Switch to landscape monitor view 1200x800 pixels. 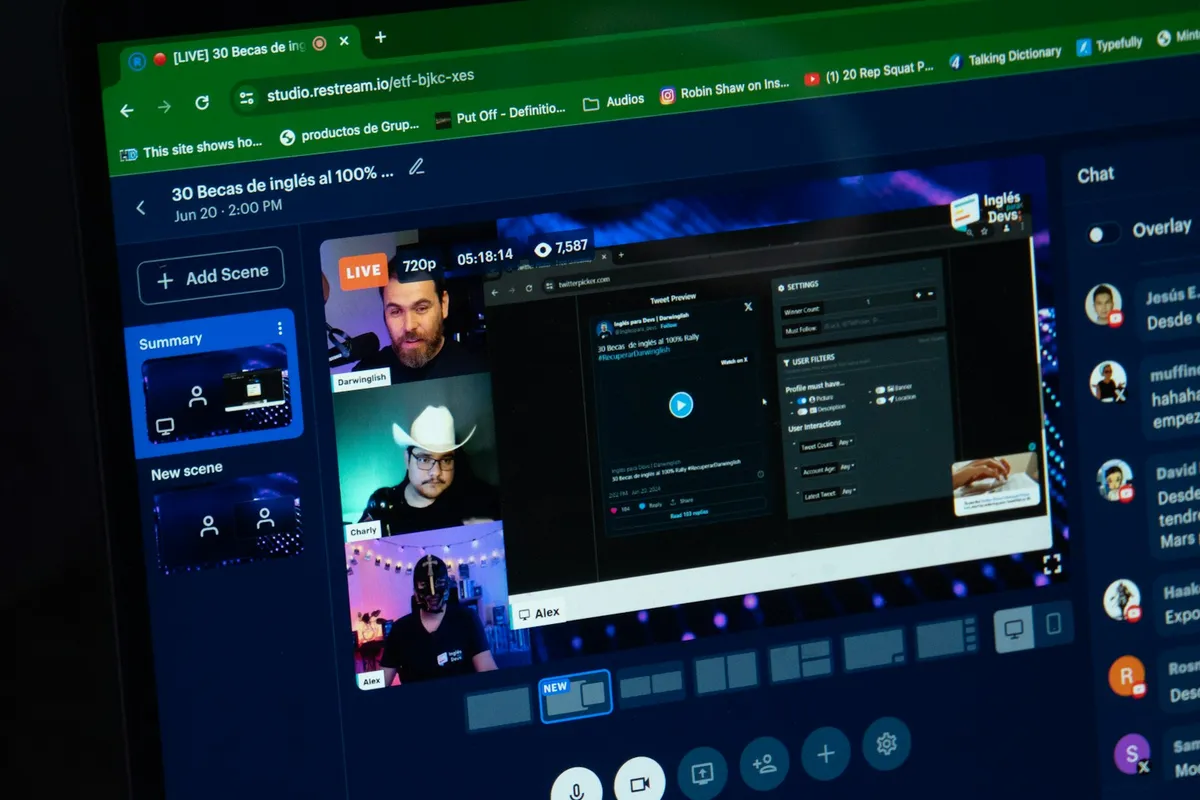pos(1014,630)
